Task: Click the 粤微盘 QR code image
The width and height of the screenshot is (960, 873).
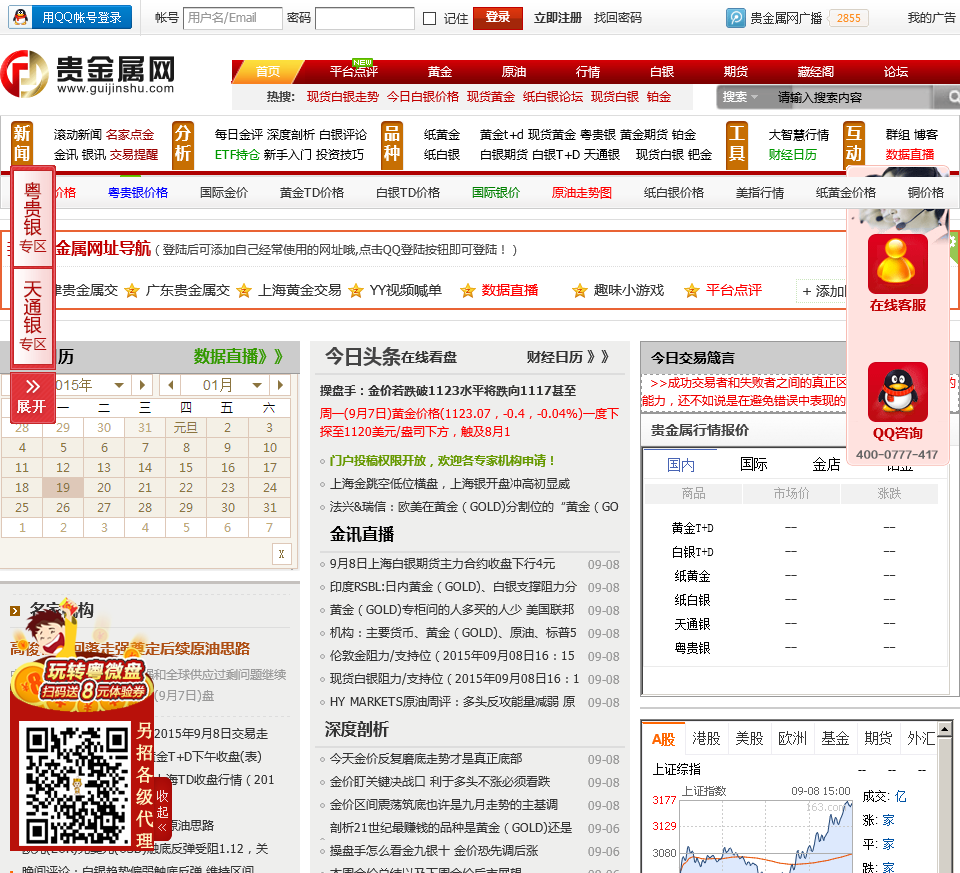Action: 76,785
